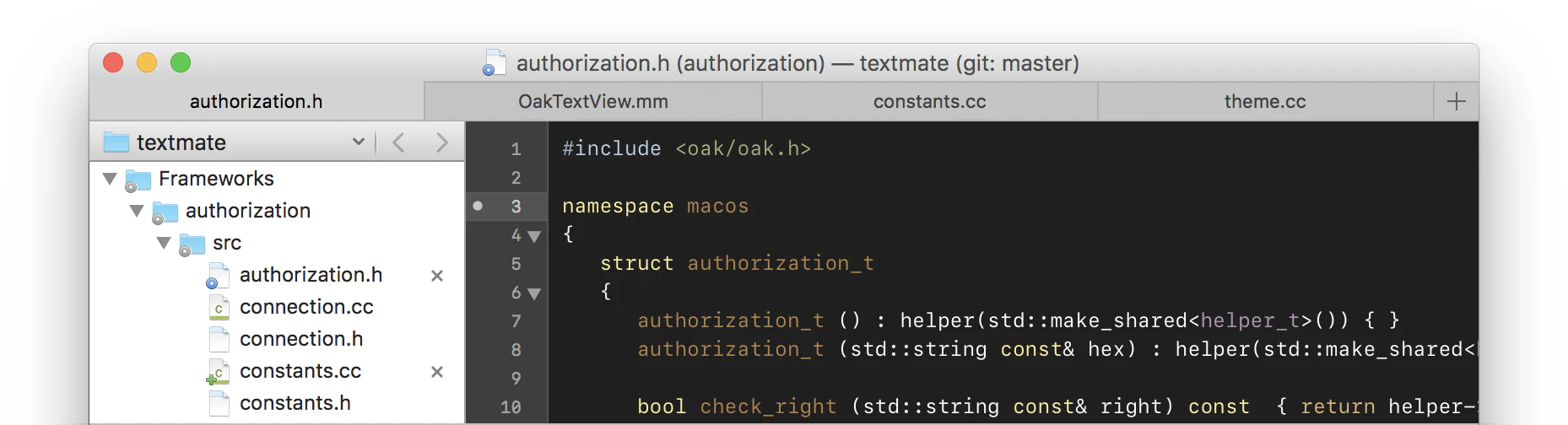
Task: Collapse the Frameworks folder
Action: [x=110, y=179]
